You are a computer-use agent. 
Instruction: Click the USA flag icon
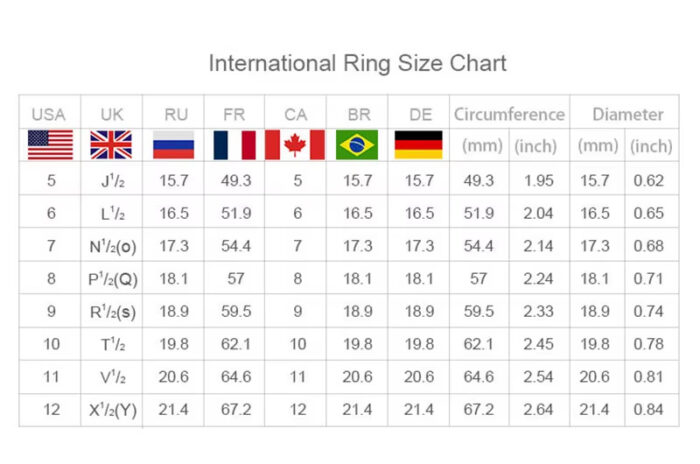[50, 145]
